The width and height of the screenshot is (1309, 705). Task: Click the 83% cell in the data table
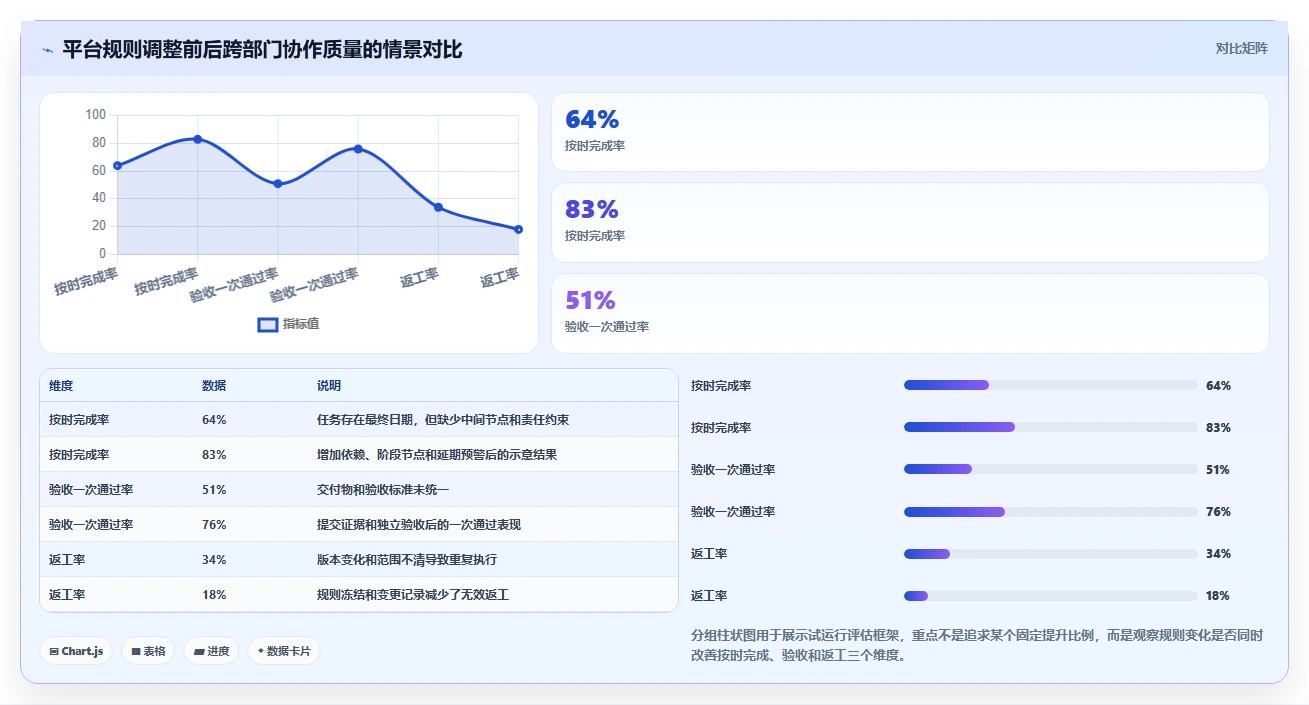click(x=214, y=455)
